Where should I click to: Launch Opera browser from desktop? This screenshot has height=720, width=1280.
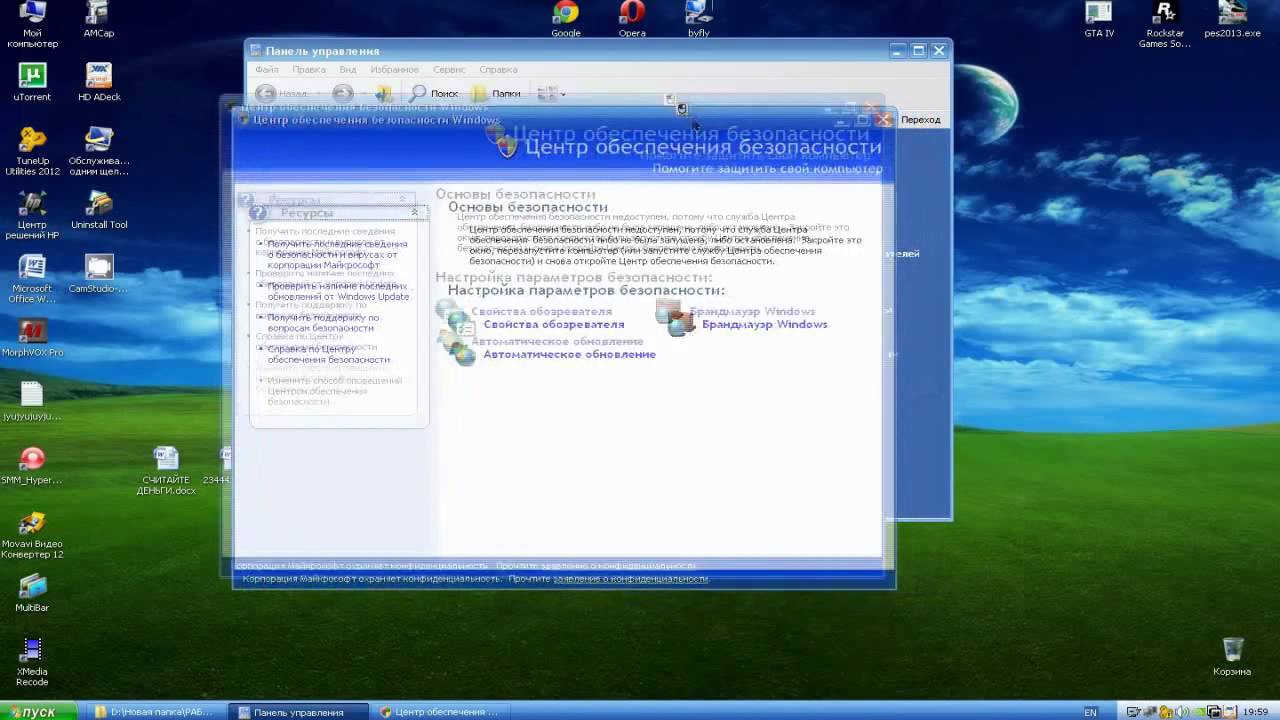(632, 20)
